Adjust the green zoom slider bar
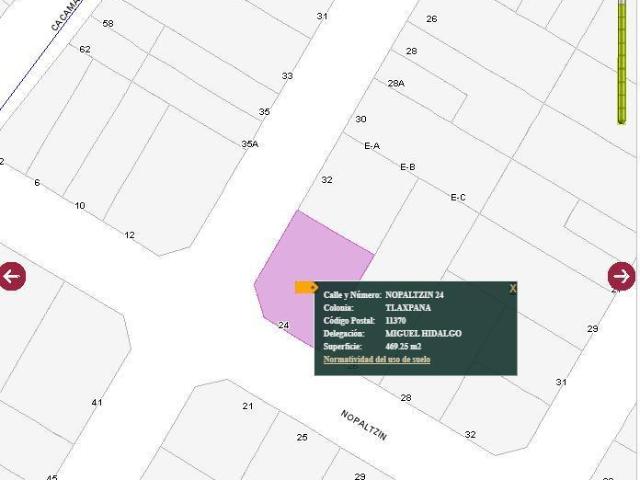The width and height of the screenshot is (640, 480). coord(622,61)
